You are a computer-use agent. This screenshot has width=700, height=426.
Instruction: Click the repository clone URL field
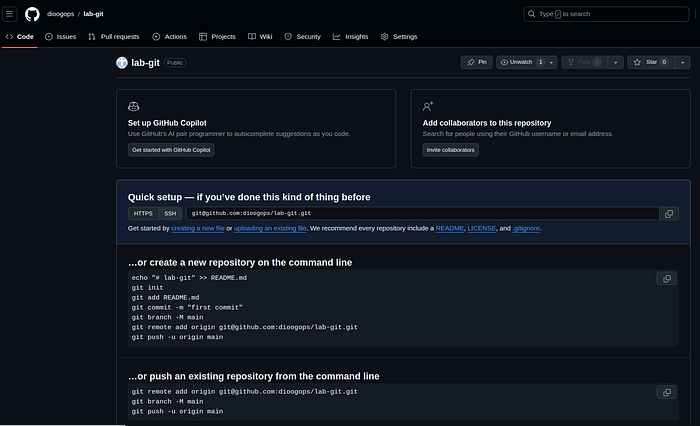pyautogui.click(x=422, y=213)
